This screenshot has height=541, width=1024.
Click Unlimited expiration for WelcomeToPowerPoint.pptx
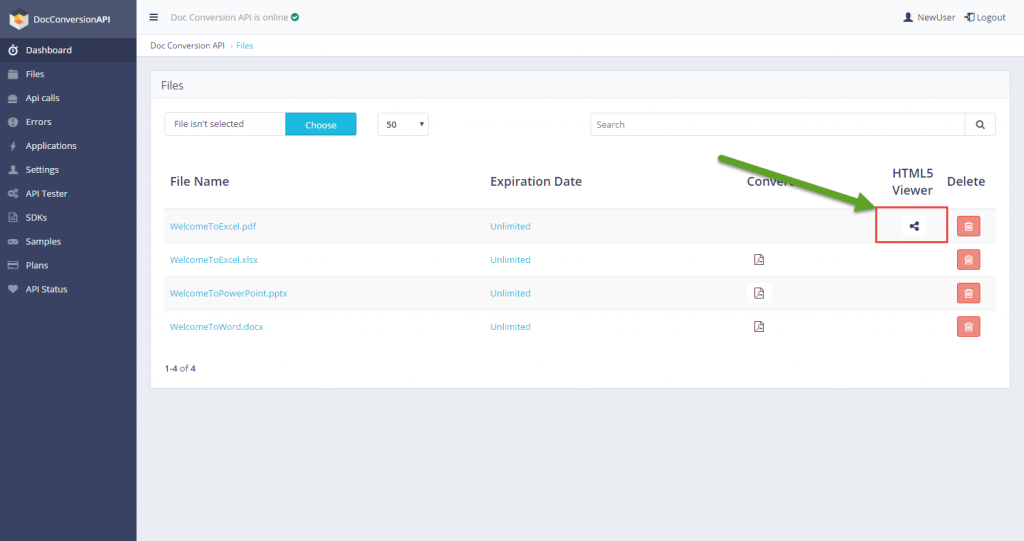(x=510, y=293)
